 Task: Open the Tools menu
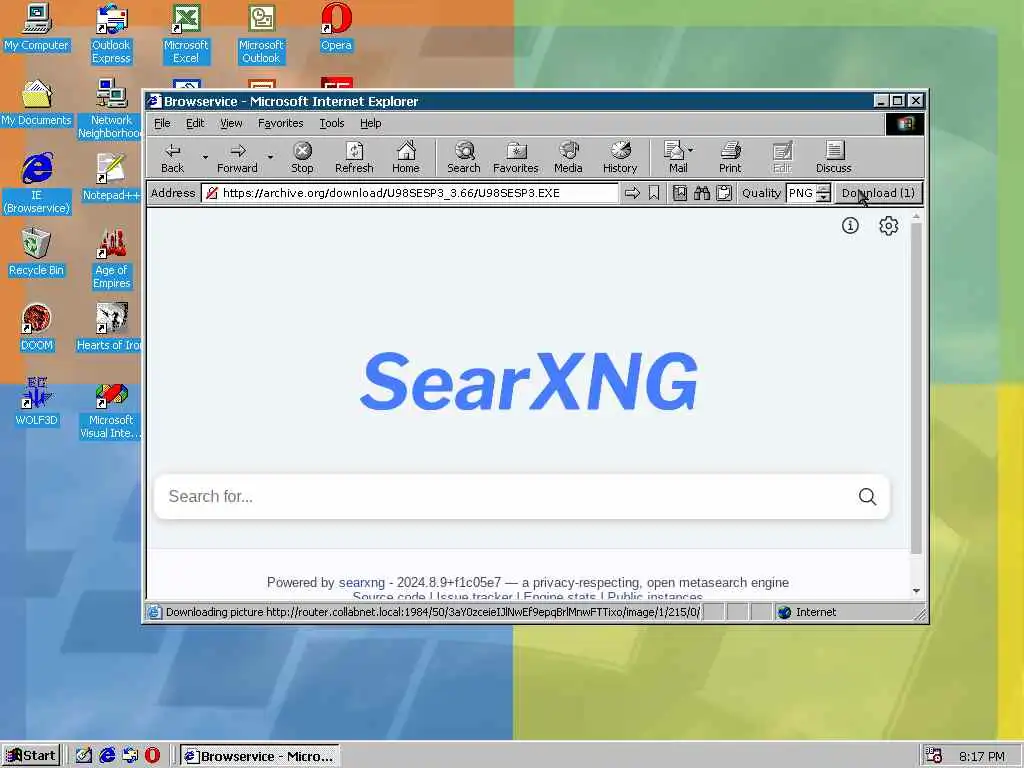(x=332, y=123)
